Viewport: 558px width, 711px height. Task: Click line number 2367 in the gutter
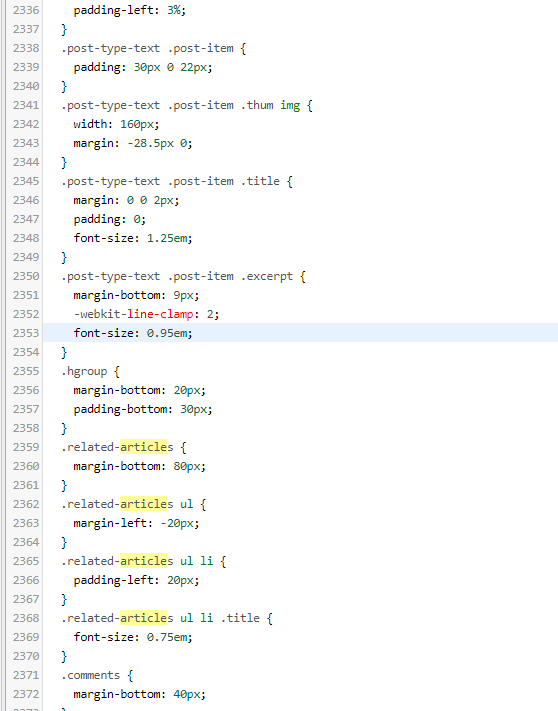pos(26,599)
